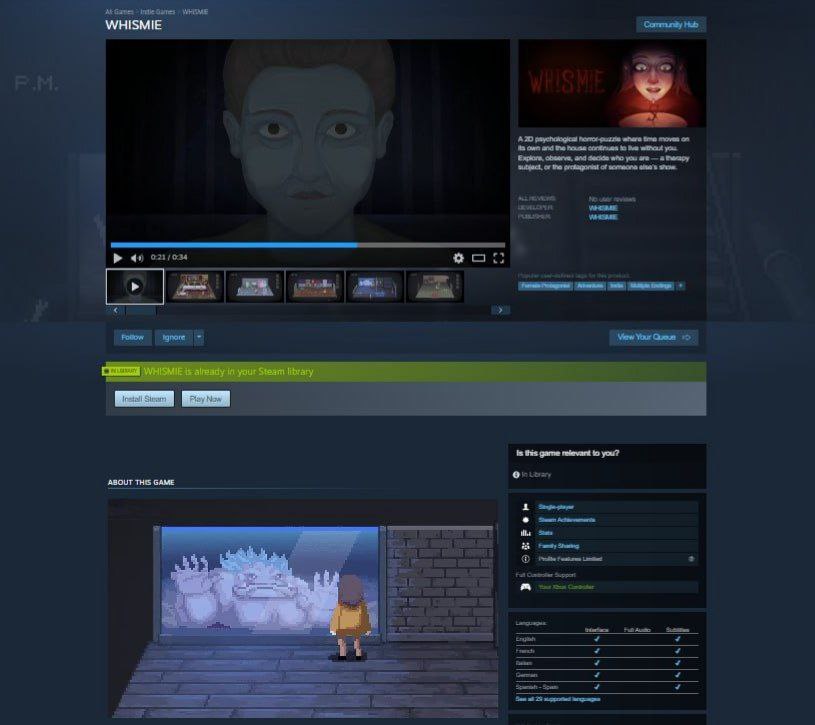This screenshot has height=725, width=815.
Task: Select the Adventure tag
Action: pos(590,286)
